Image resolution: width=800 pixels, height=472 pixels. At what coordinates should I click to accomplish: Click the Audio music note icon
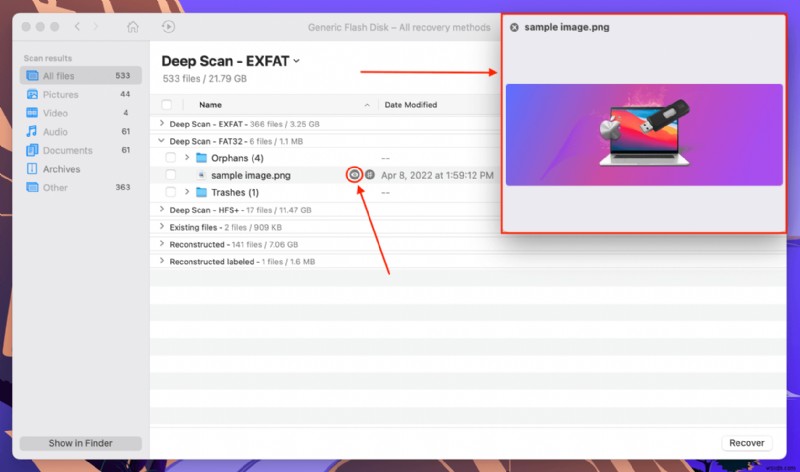click(32, 132)
